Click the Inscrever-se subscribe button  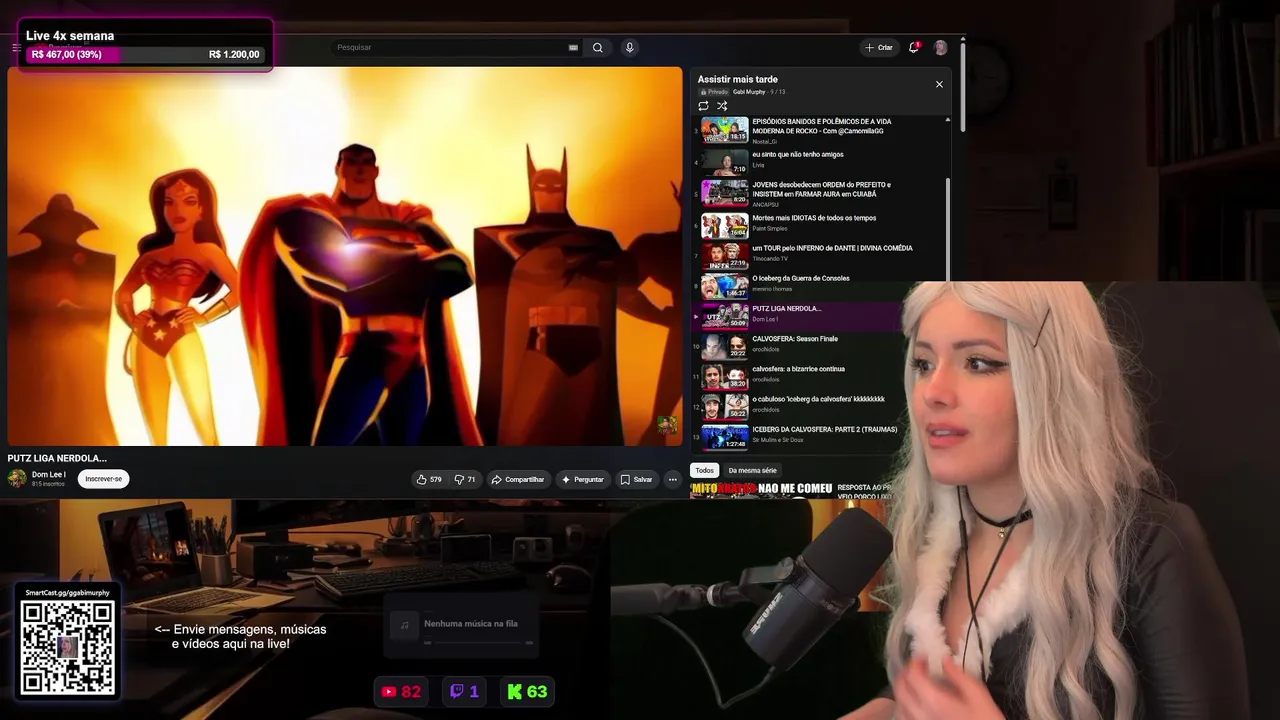[x=103, y=479]
